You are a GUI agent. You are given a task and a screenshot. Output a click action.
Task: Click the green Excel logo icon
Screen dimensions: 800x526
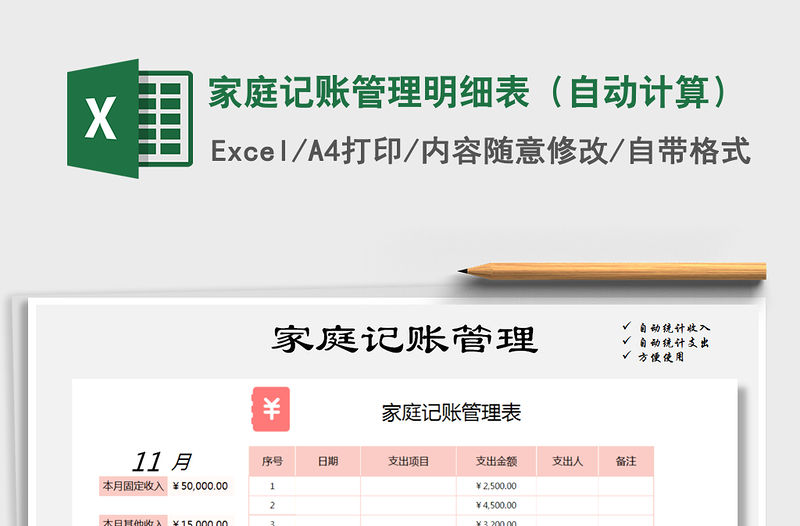point(130,119)
